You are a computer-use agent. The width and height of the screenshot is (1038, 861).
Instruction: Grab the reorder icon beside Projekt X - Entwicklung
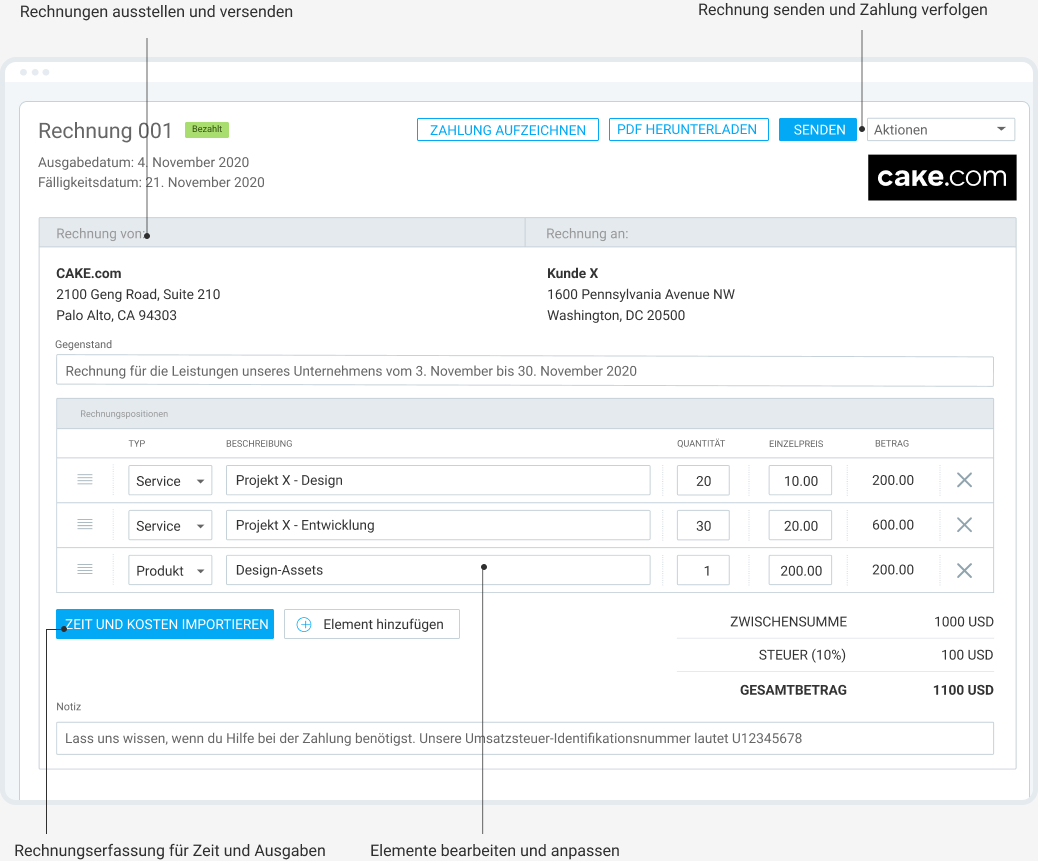tap(85, 524)
